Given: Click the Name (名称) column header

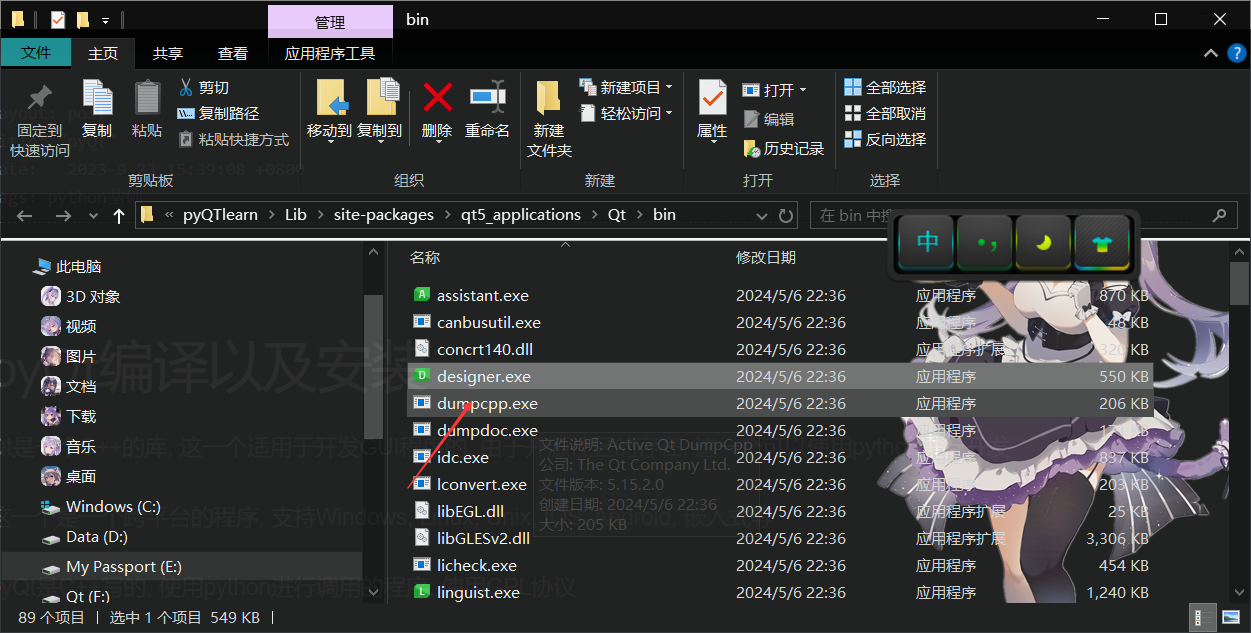Looking at the screenshot, I should point(425,257).
